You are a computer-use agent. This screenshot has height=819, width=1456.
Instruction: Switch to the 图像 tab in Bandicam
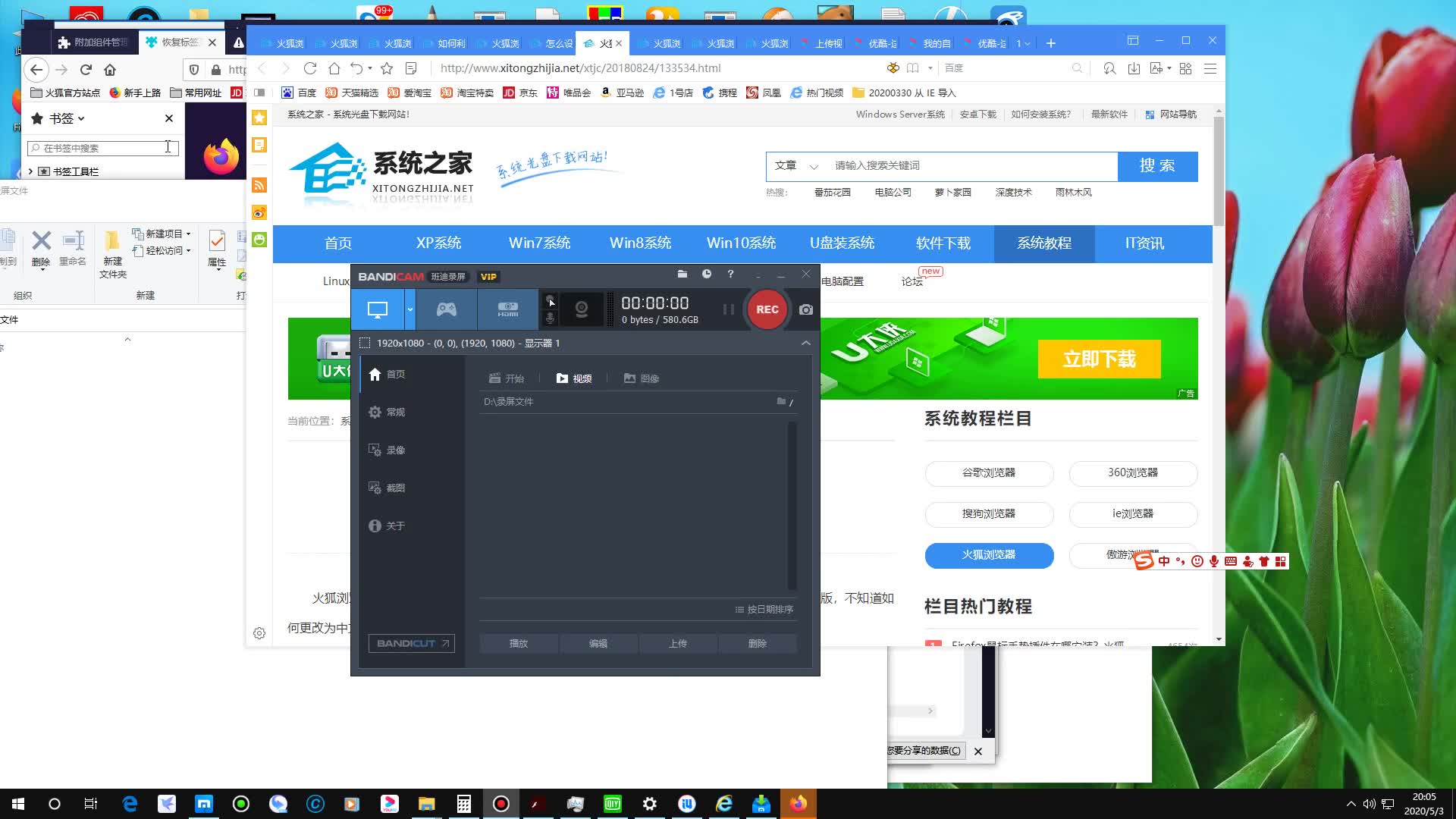tap(642, 378)
